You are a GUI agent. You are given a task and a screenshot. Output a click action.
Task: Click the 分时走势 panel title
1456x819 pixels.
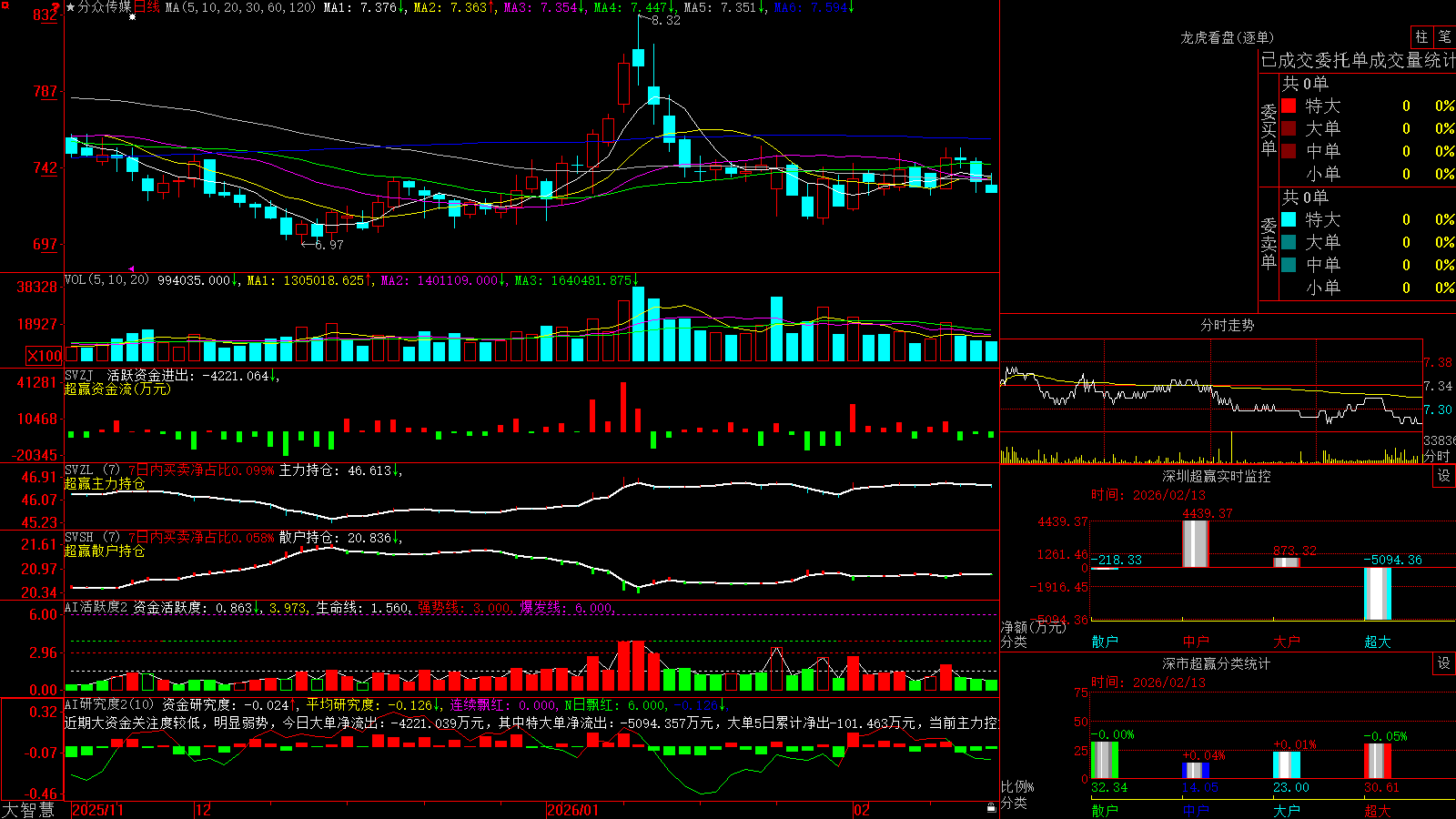[1228, 325]
